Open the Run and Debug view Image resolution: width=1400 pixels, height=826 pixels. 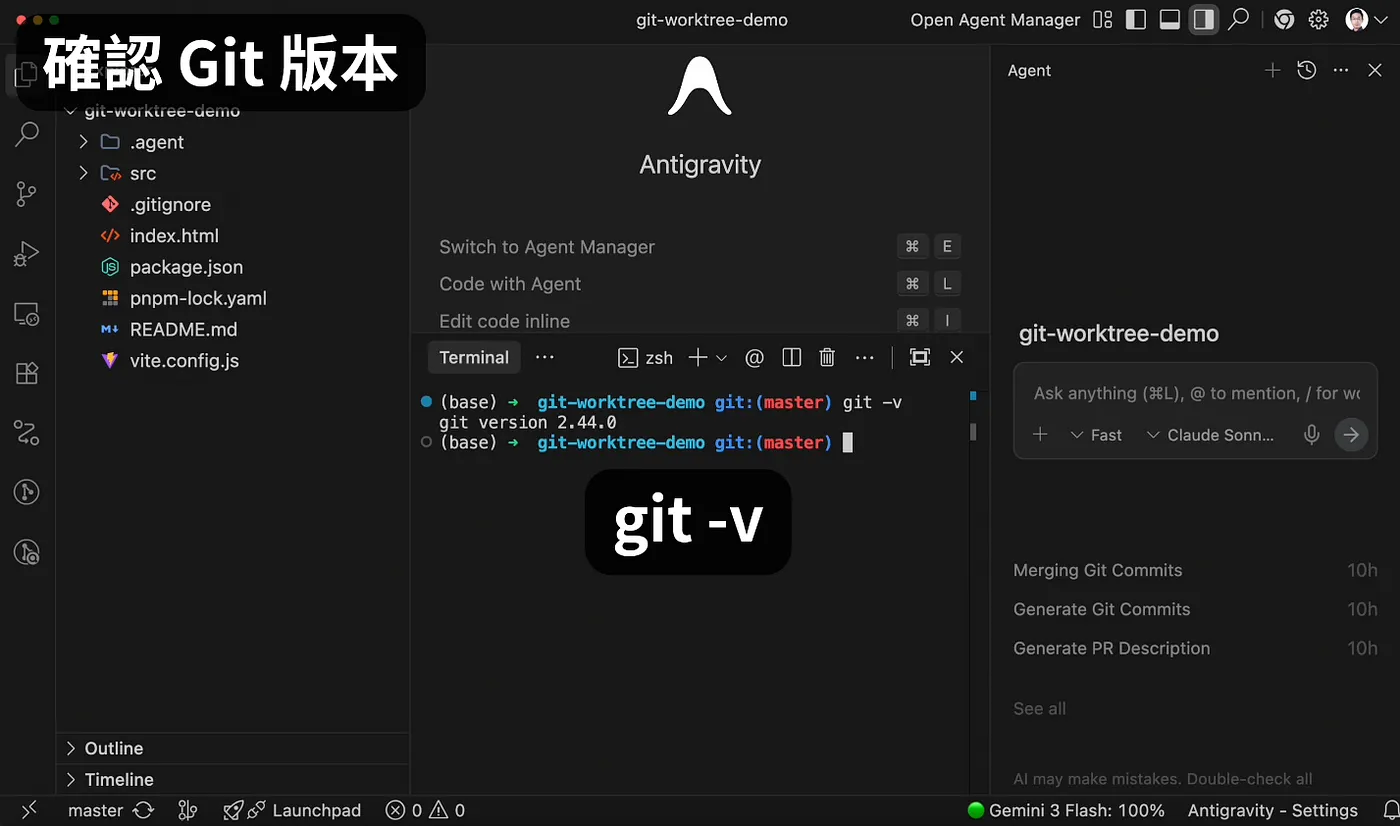point(27,254)
